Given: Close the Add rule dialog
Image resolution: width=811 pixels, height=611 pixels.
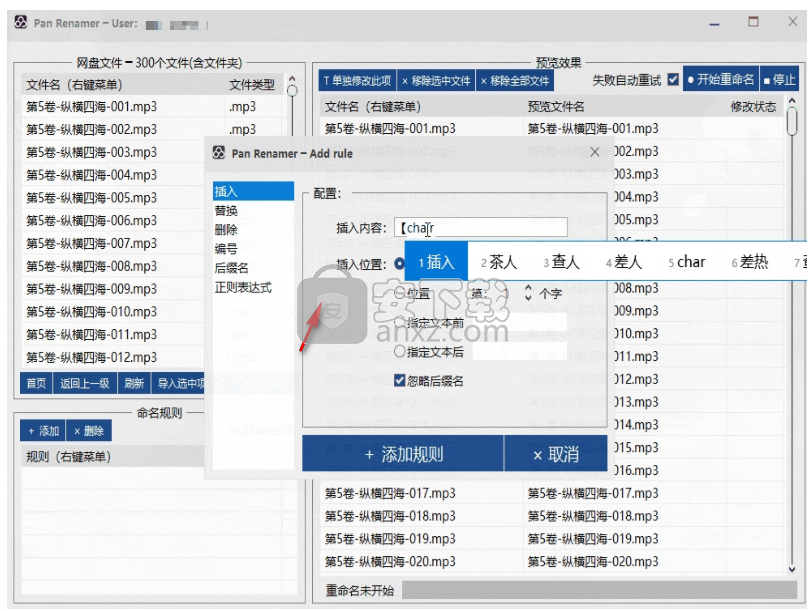Looking at the screenshot, I should (595, 152).
